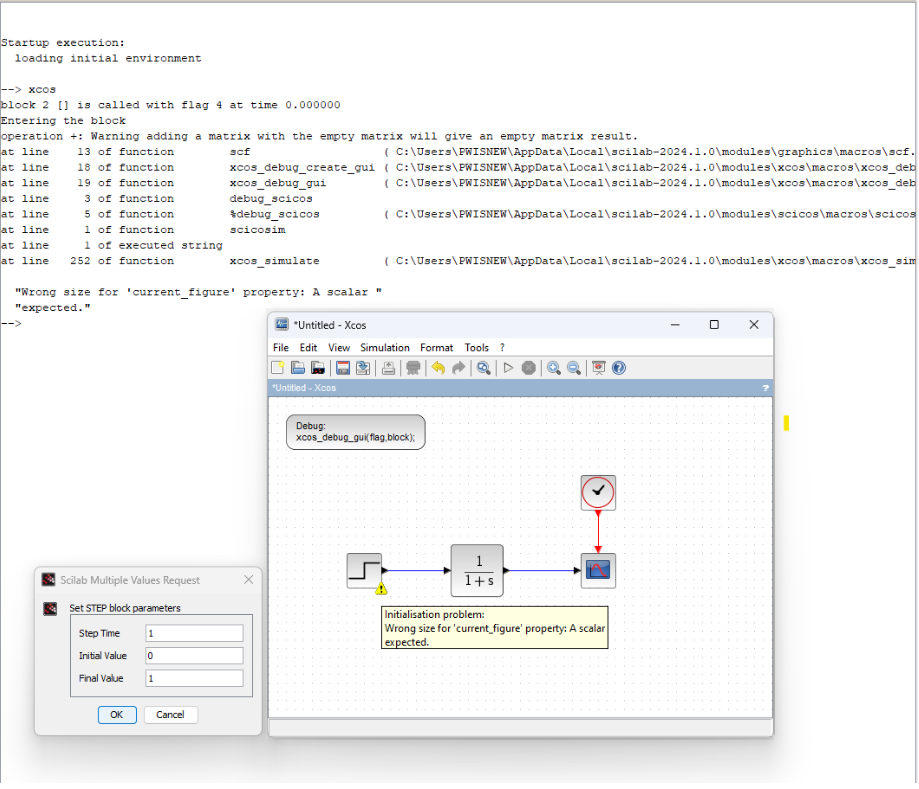919x789 pixels.
Task: Click 'loading initial environment' console text
Action: tap(108, 59)
